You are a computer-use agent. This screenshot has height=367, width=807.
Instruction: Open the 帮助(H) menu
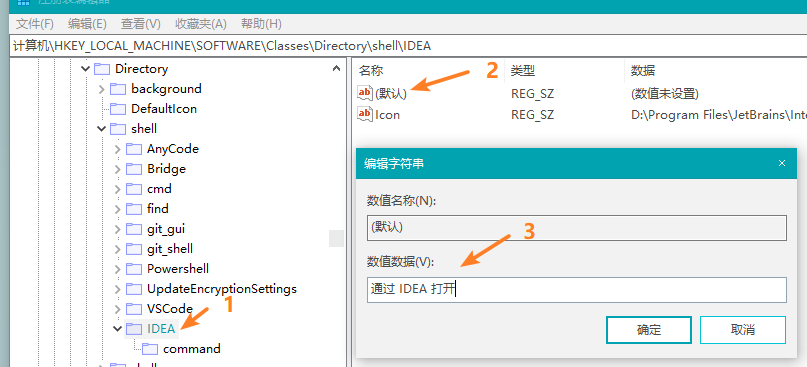[261, 24]
